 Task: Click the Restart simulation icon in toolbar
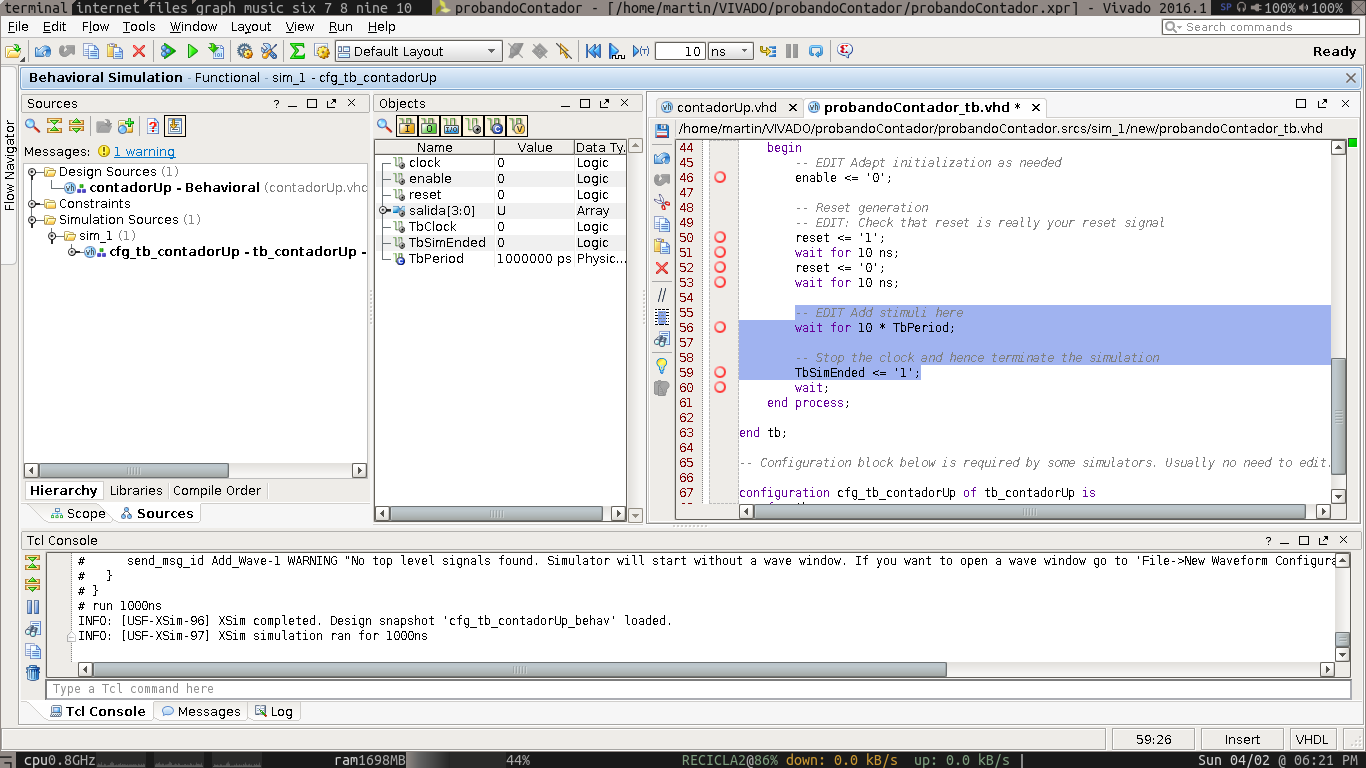pyautogui.click(x=593, y=51)
